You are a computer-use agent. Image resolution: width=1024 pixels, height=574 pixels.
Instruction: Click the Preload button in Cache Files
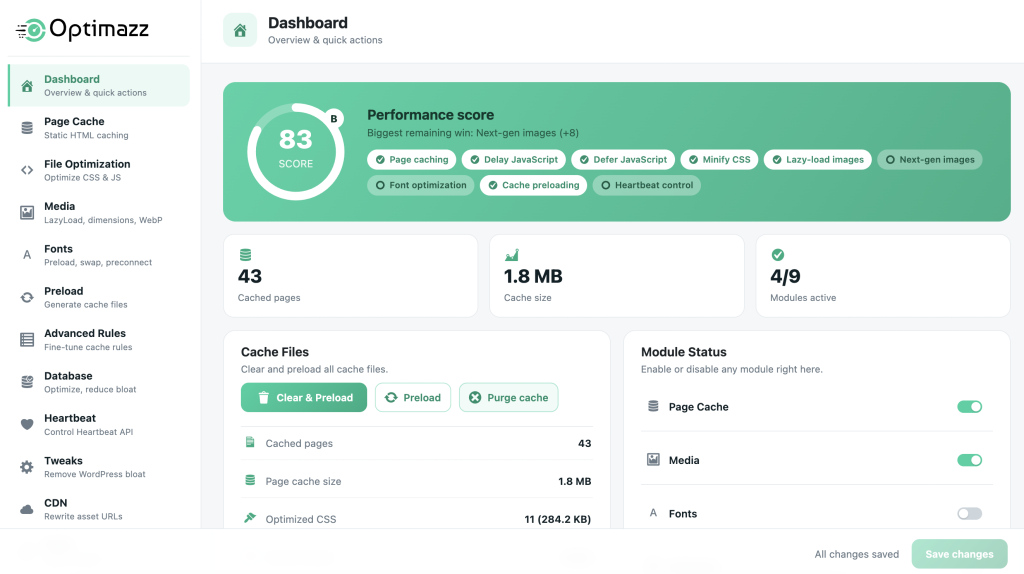point(413,398)
